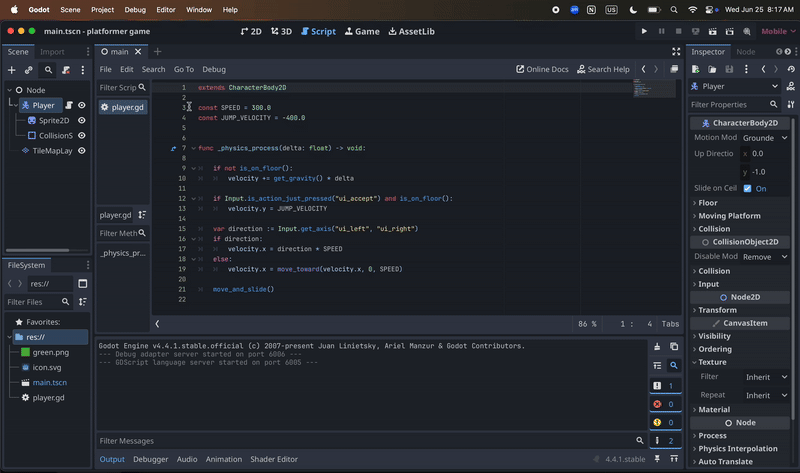Copy output log selection icon
This screenshot has width=800, height=473.
674,346
